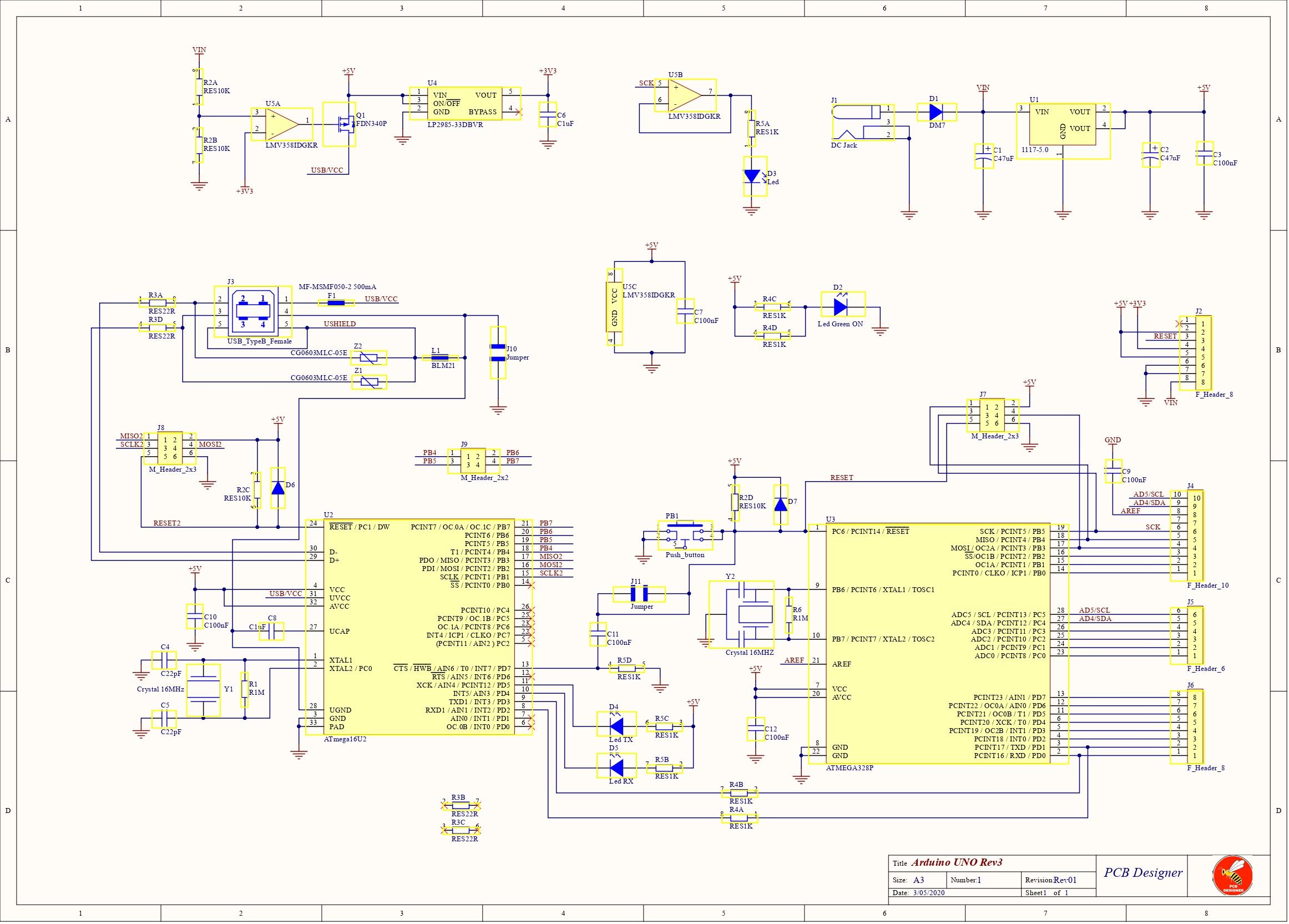Select the "USHIELD" net label
The width and height of the screenshot is (1289, 924).
pos(340,324)
